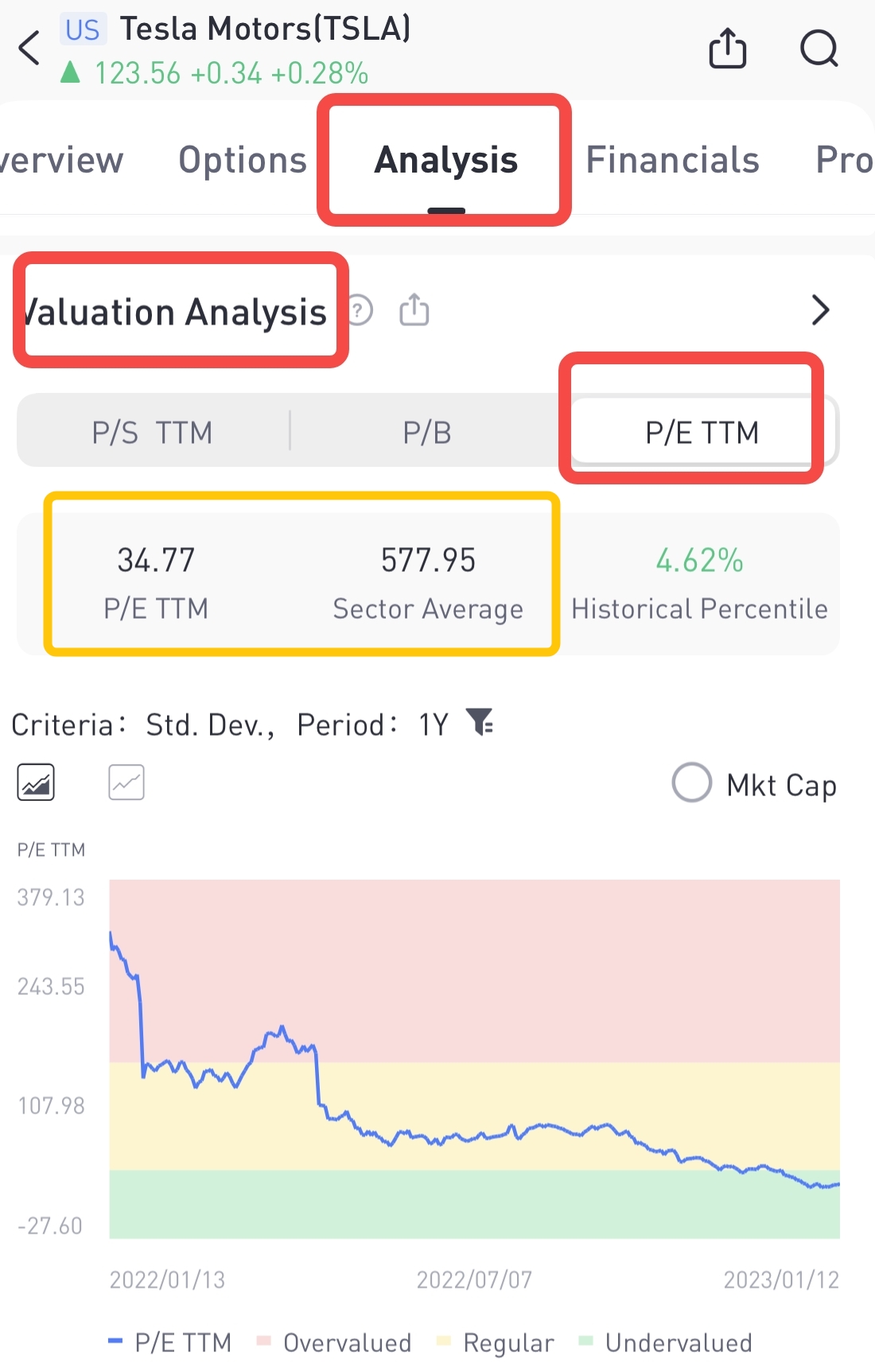This screenshot has height=1372, width=875.
Task: Toggle the P/E TTM legend series
Action: (169, 1343)
